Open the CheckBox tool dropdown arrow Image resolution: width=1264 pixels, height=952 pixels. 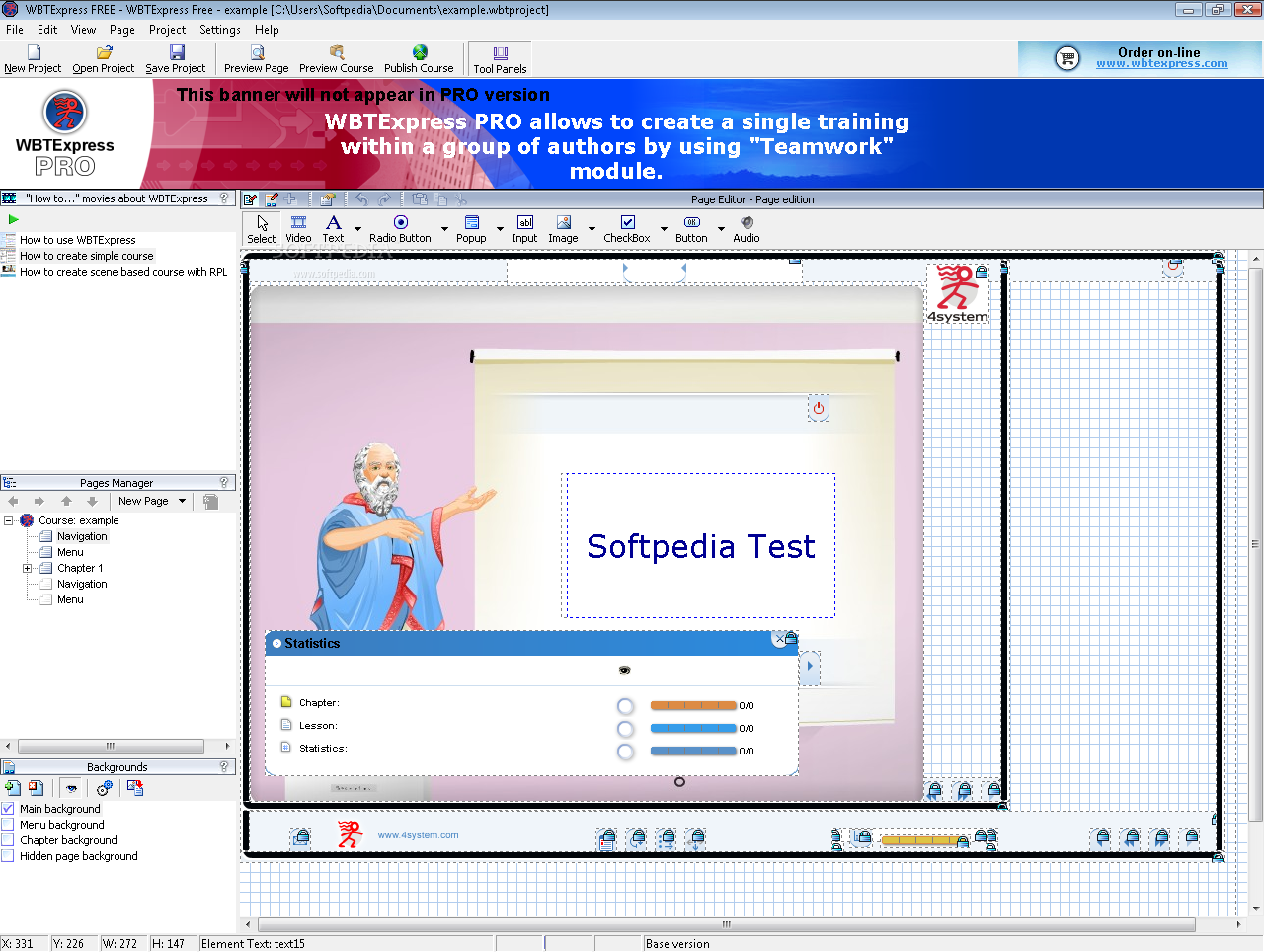664,229
